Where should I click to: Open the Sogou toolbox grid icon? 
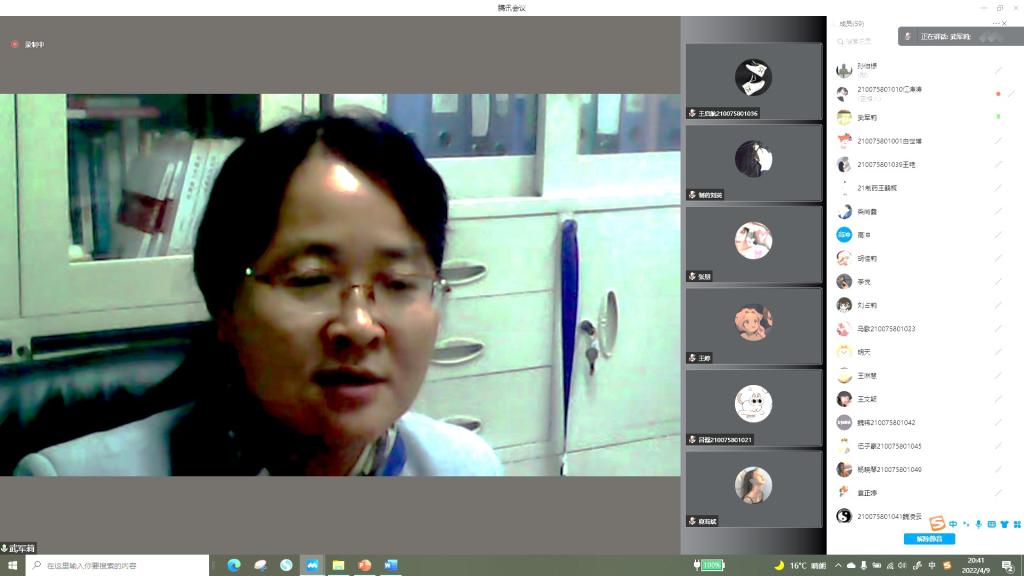click(1017, 524)
